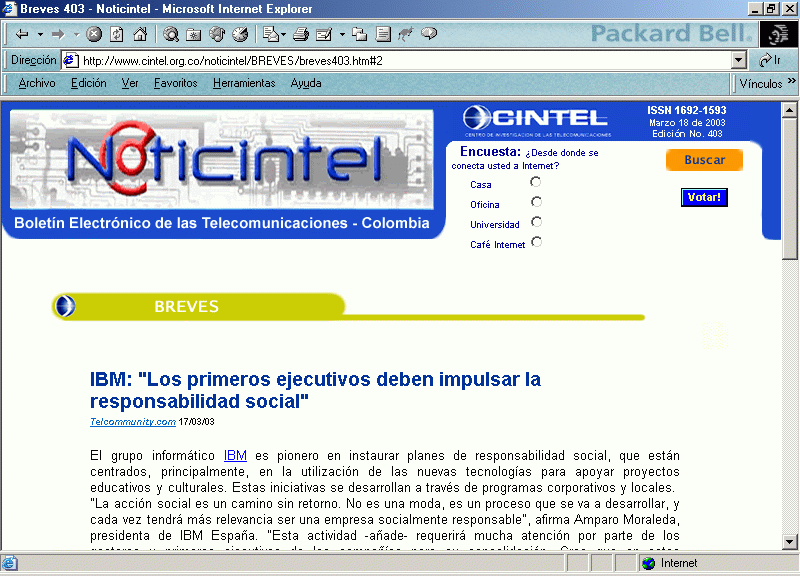Open the Mail button dropdown arrow
This screenshot has height=576, width=800.
click(283, 35)
